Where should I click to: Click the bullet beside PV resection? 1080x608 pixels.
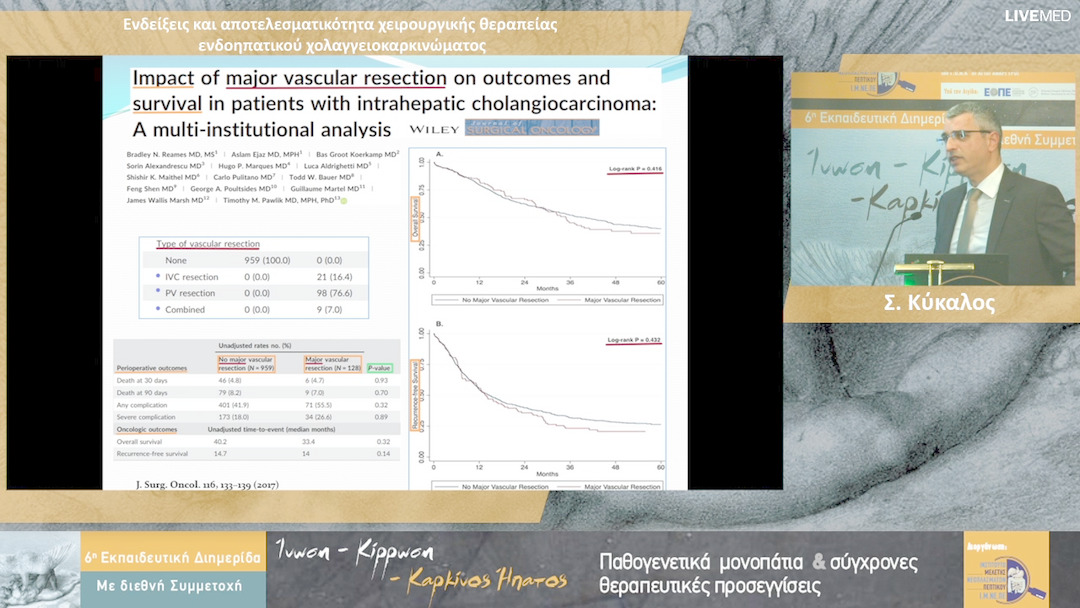[158, 293]
